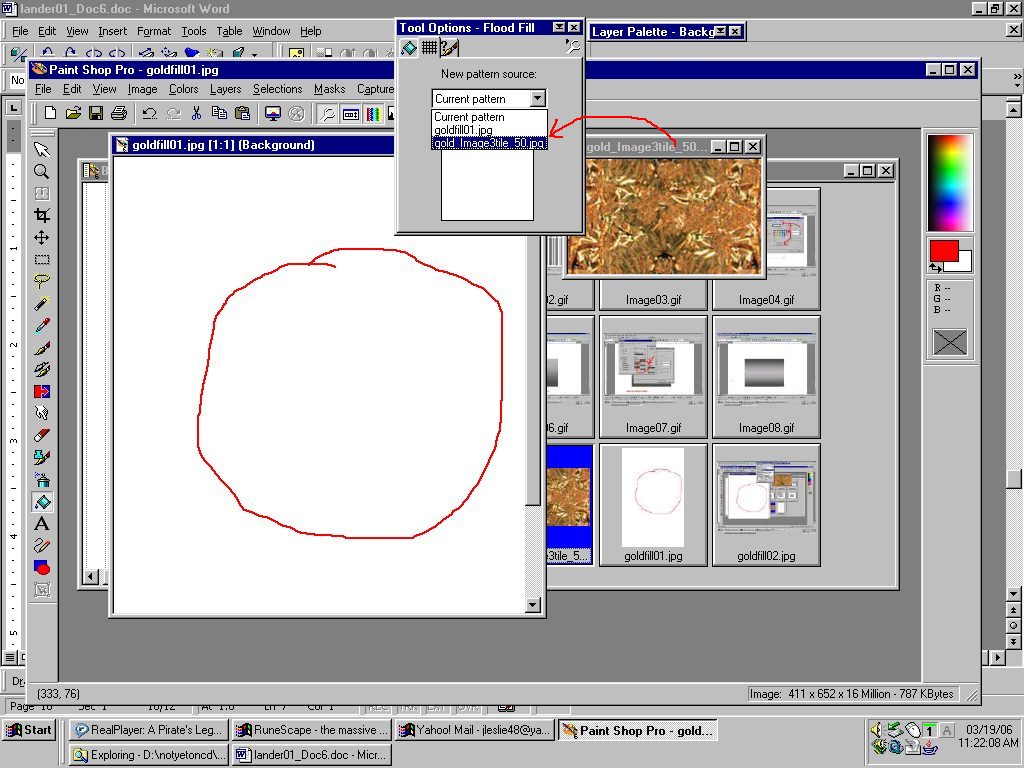Copy selection from the toolbar
The width and height of the screenshot is (1024, 768).
[x=219, y=114]
